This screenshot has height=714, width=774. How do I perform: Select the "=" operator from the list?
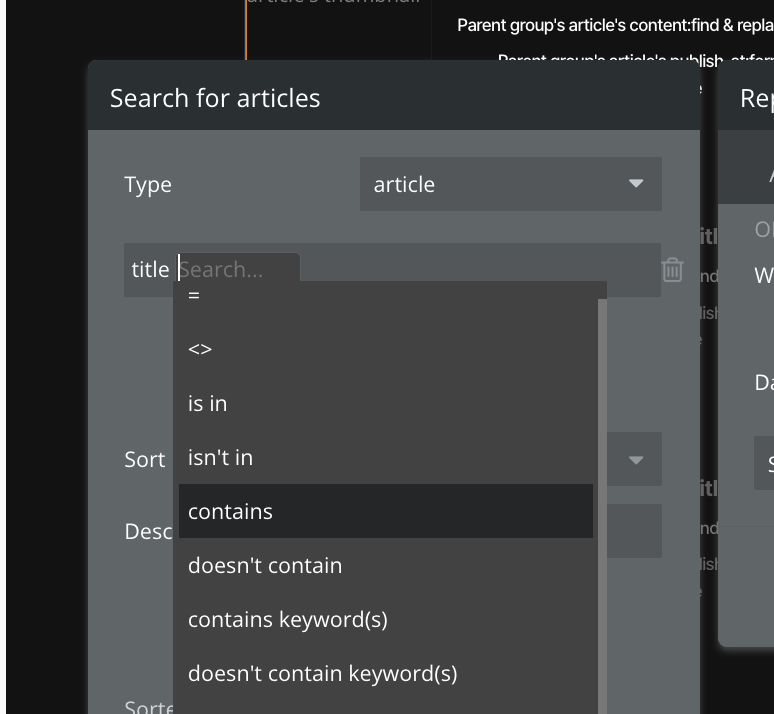click(x=194, y=296)
